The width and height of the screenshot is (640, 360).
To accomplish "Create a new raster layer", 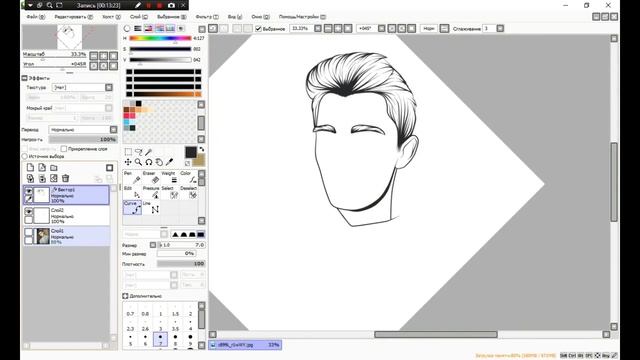I will 30,168.
